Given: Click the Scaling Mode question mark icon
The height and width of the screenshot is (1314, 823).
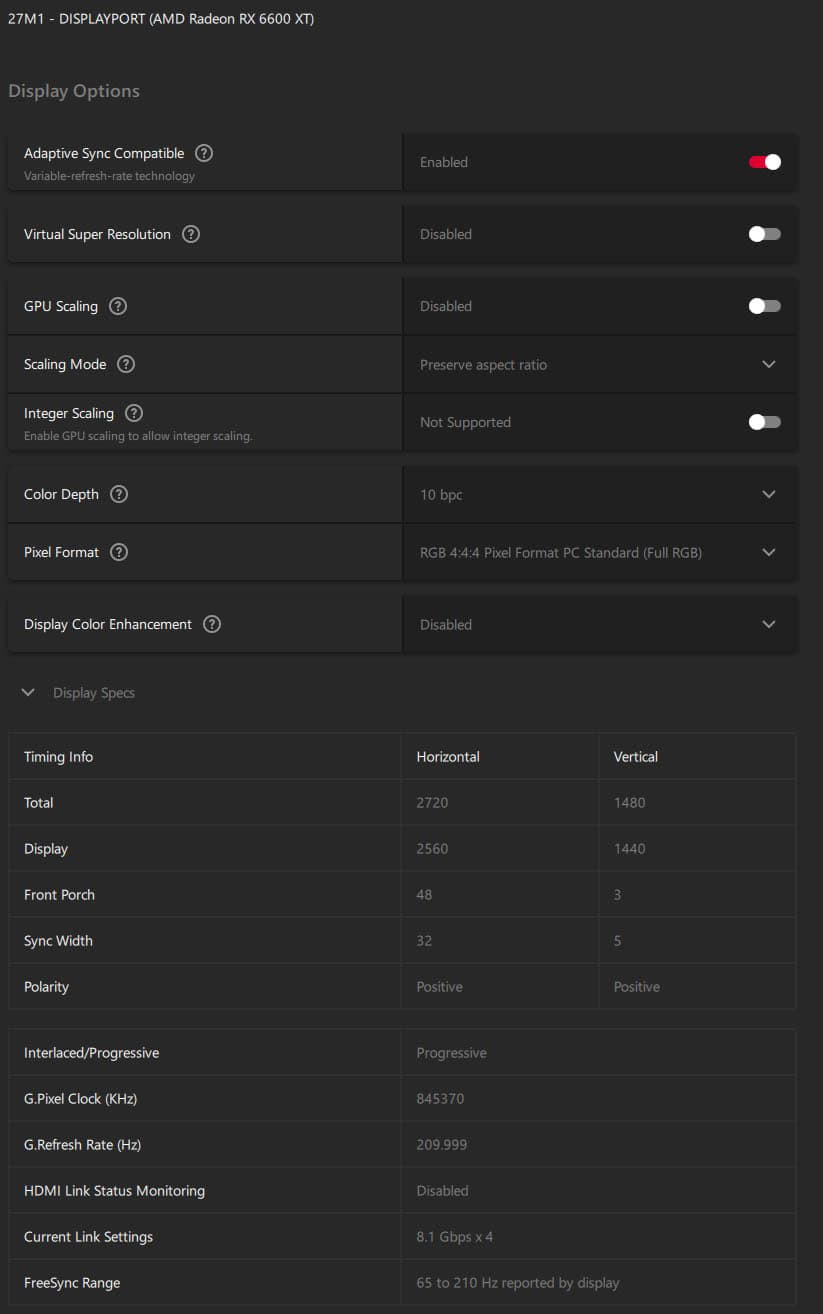Looking at the screenshot, I should click(126, 364).
